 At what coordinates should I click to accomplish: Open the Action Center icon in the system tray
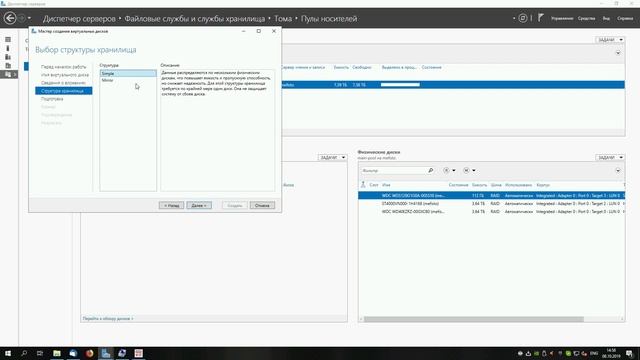pos(630,353)
